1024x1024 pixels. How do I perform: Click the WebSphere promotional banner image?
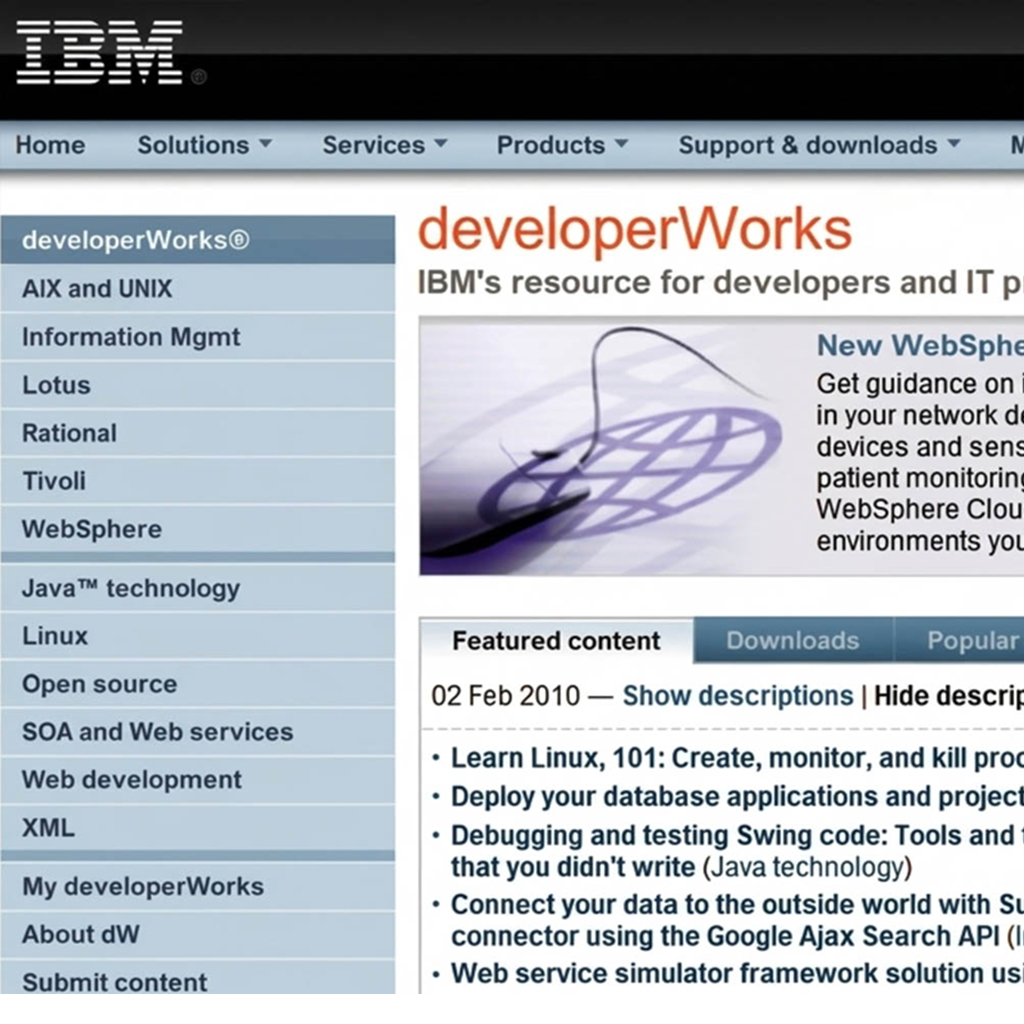point(600,445)
